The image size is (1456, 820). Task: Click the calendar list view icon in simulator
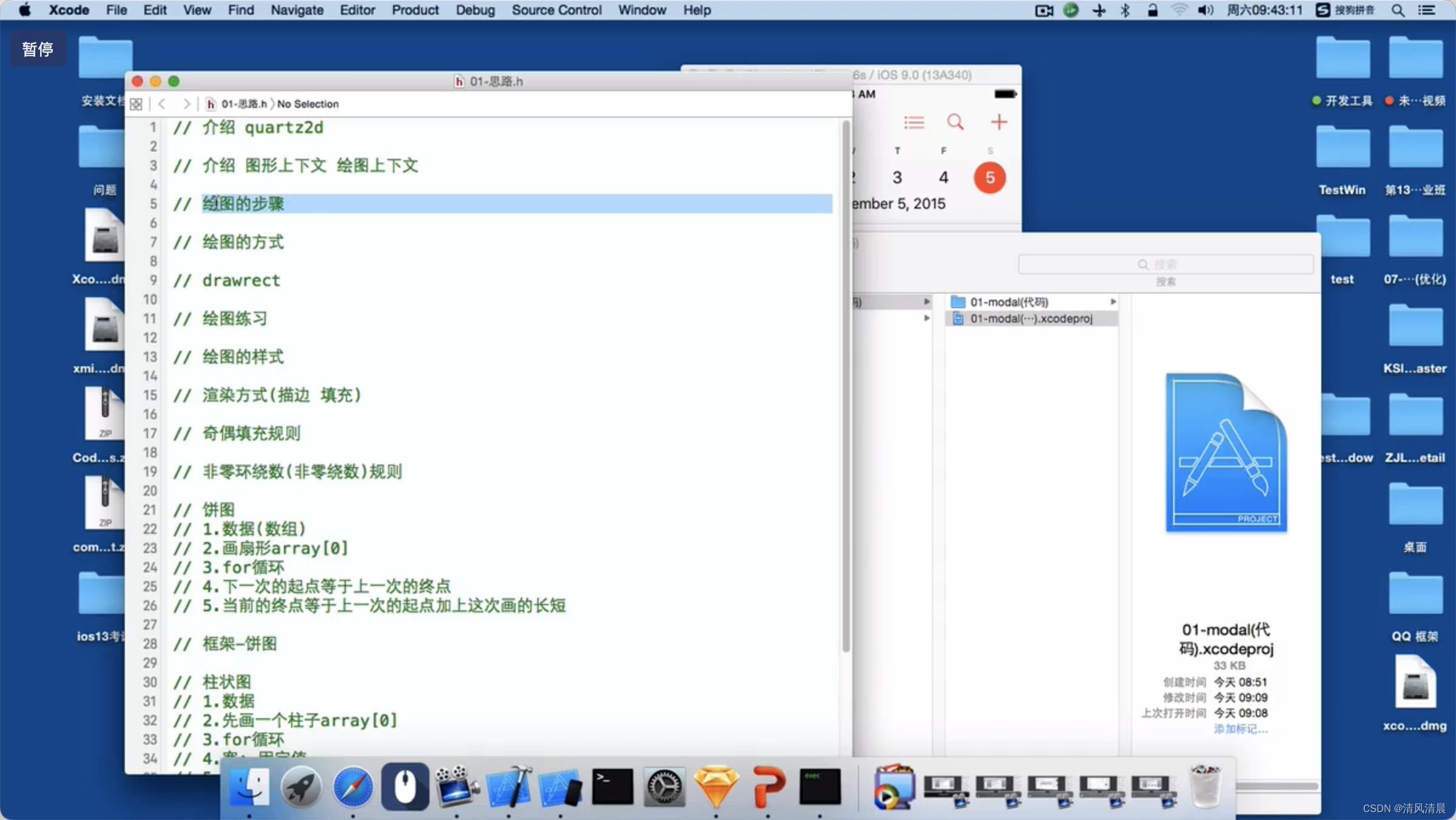pos(914,123)
